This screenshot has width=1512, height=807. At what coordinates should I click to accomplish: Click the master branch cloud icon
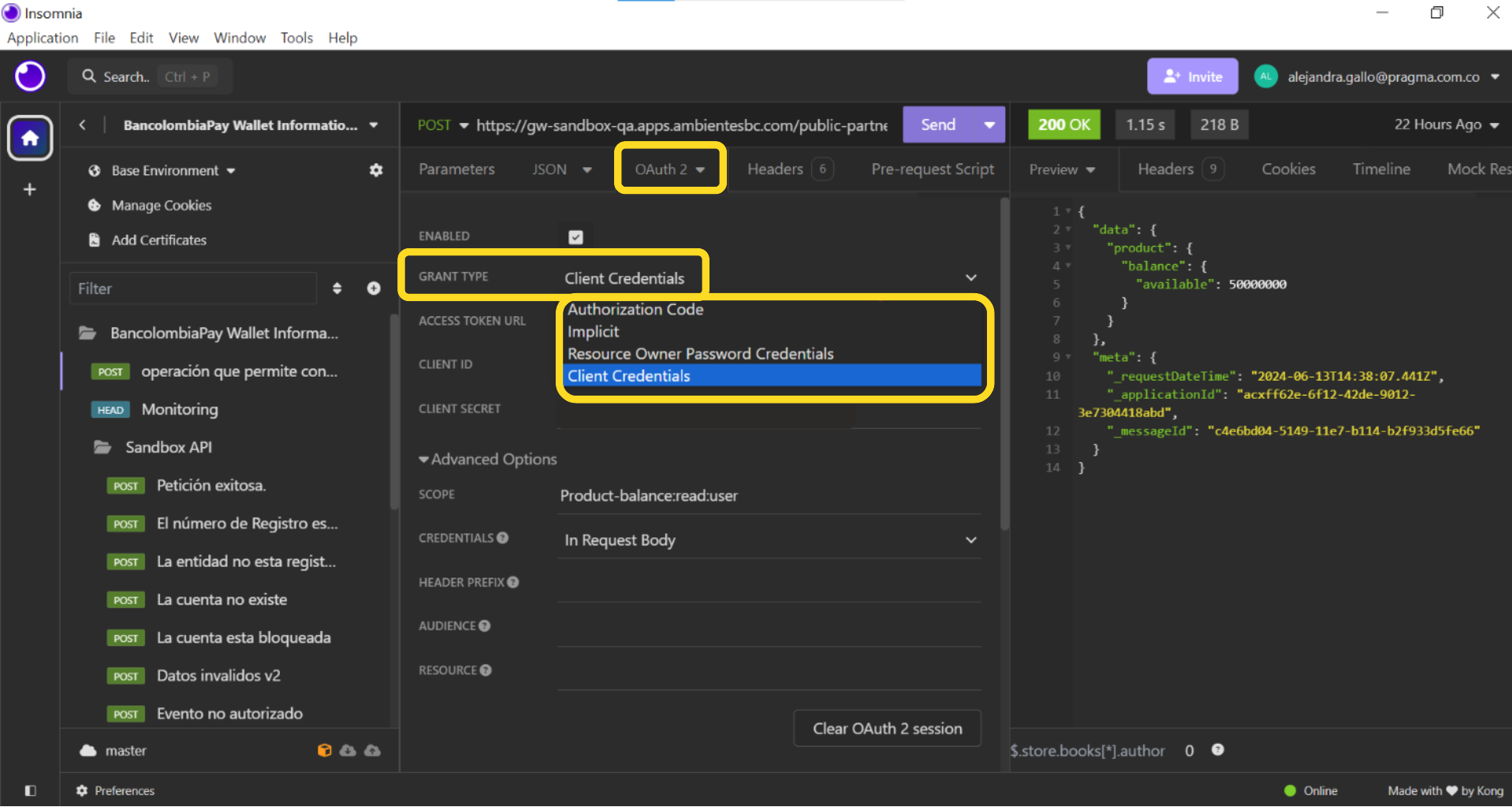(x=88, y=750)
